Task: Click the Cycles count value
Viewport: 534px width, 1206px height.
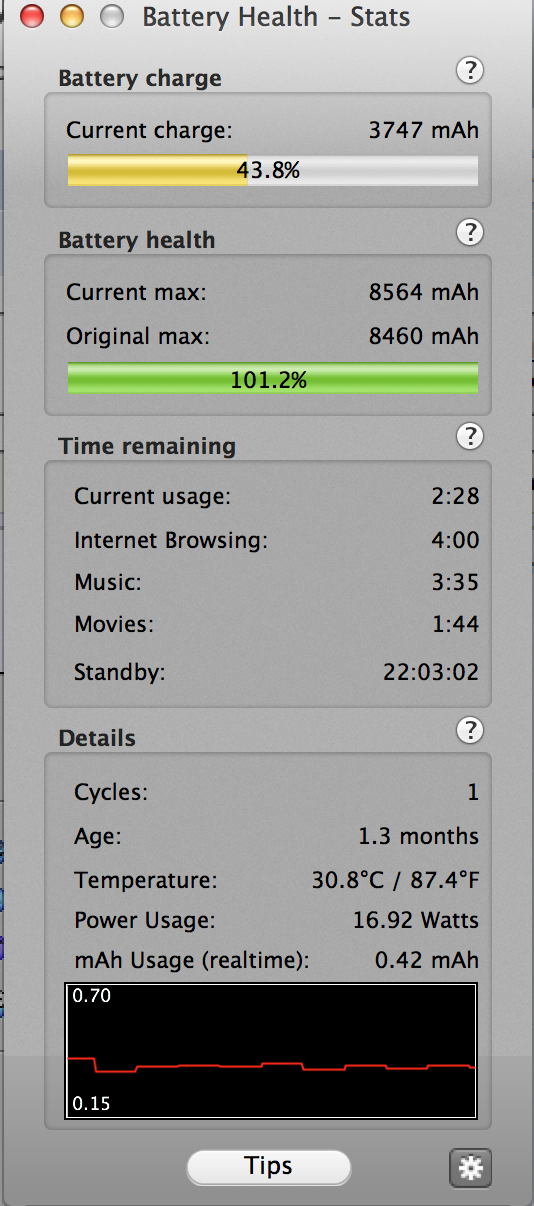Action: click(x=473, y=793)
